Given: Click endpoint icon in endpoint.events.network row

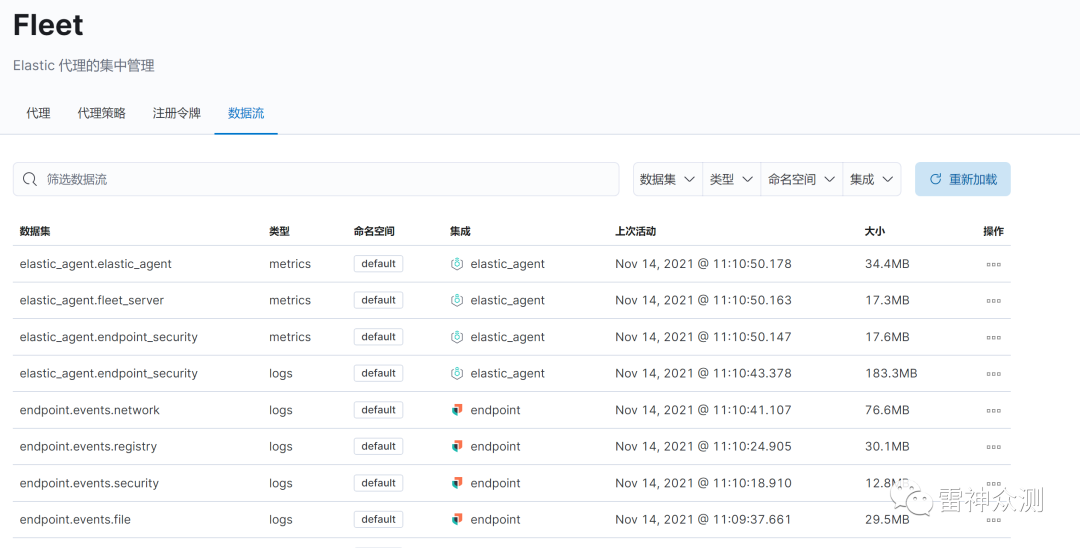Looking at the screenshot, I should 457,410.
